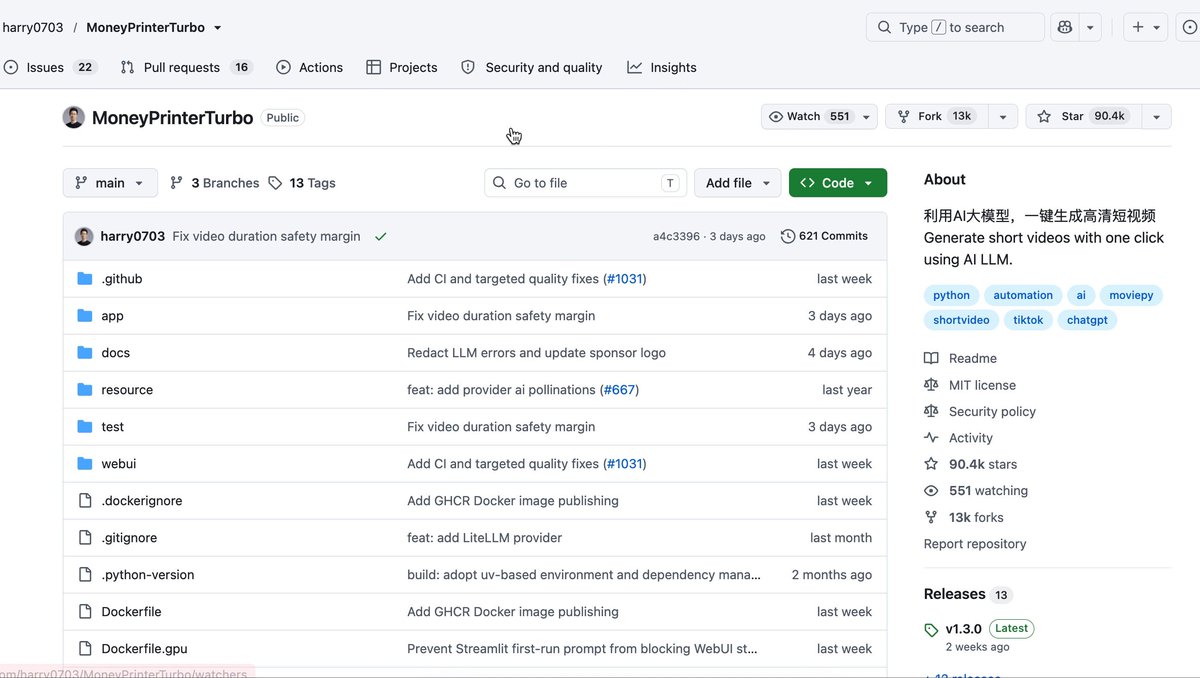The image size is (1200, 678).
Task: Expand the Star lists dropdown arrow
Action: click(1156, 116)
